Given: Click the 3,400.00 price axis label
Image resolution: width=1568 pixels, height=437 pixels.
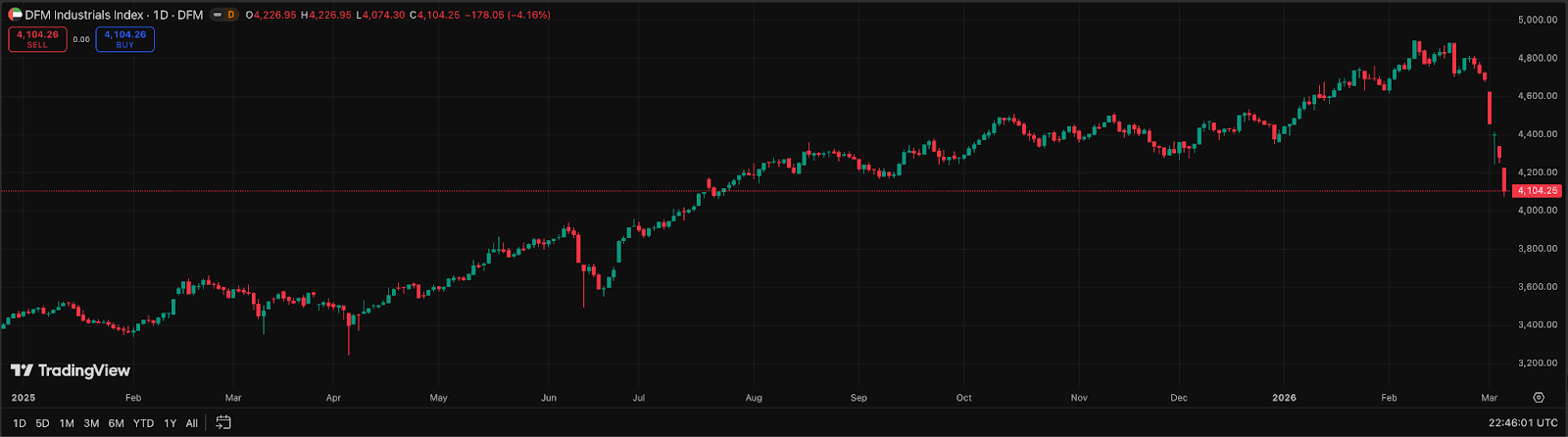Looking at the screenshot, I should (1537, 324).
